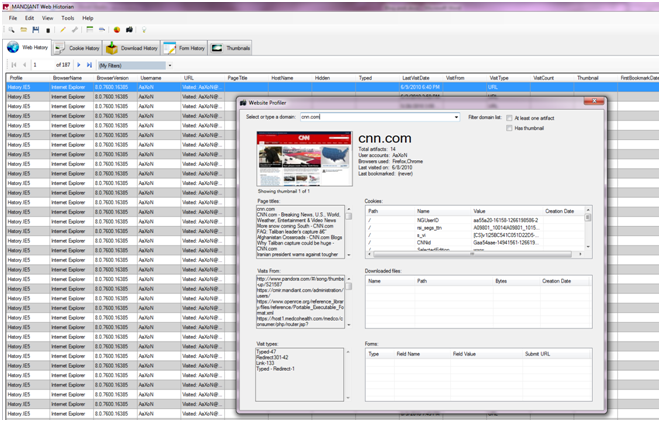Image resolution: width=661 pixels, height=422 pixels.
Task: Select the s_vi cookie row
Action: point(476,235)
